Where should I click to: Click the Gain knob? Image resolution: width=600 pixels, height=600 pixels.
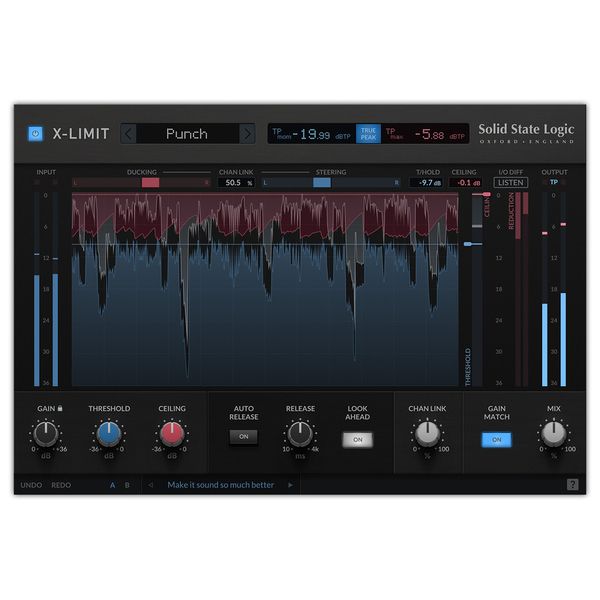tap(46, 434)
